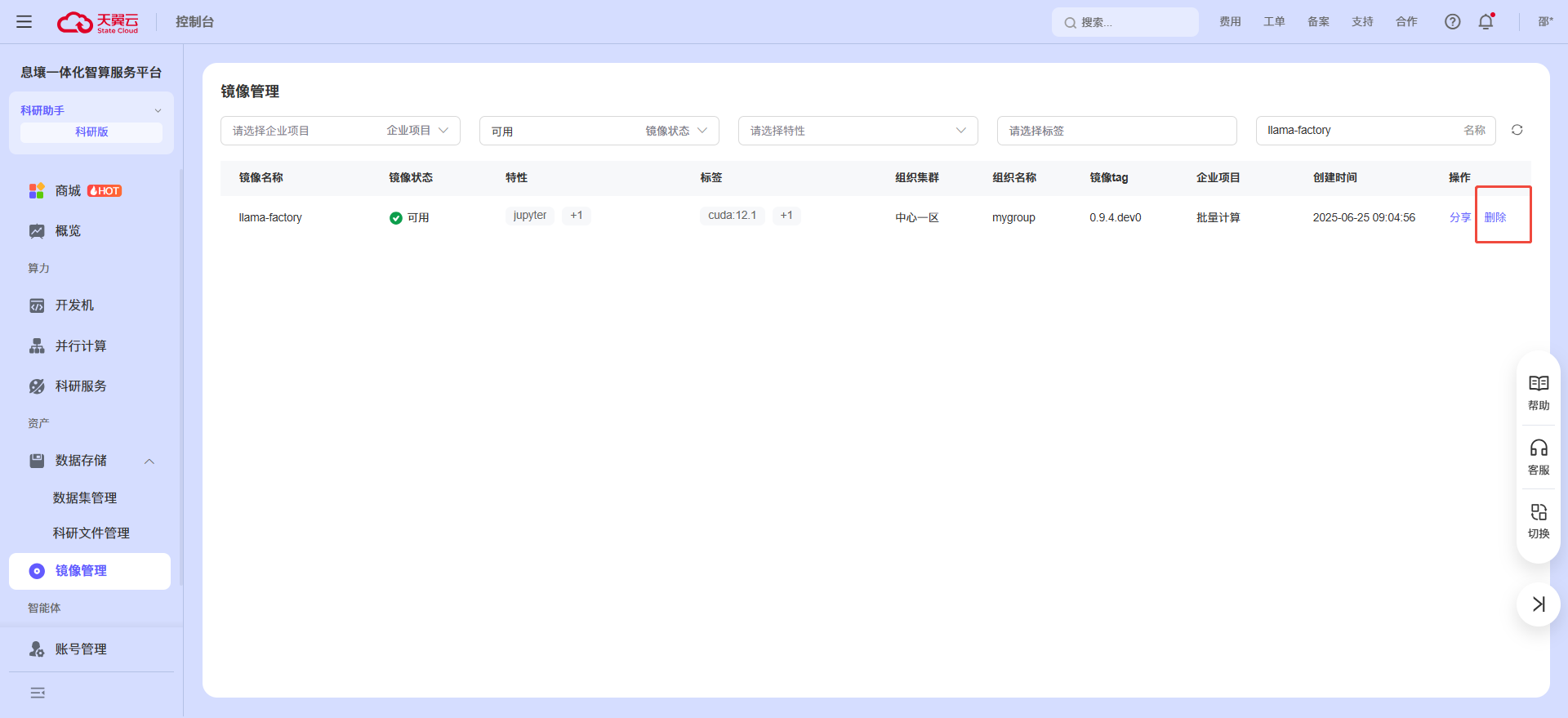Viewport: 1568px width, 718px height.
Task: Click 删除 for llama-factory image
Action: [x=1495, y=217]
